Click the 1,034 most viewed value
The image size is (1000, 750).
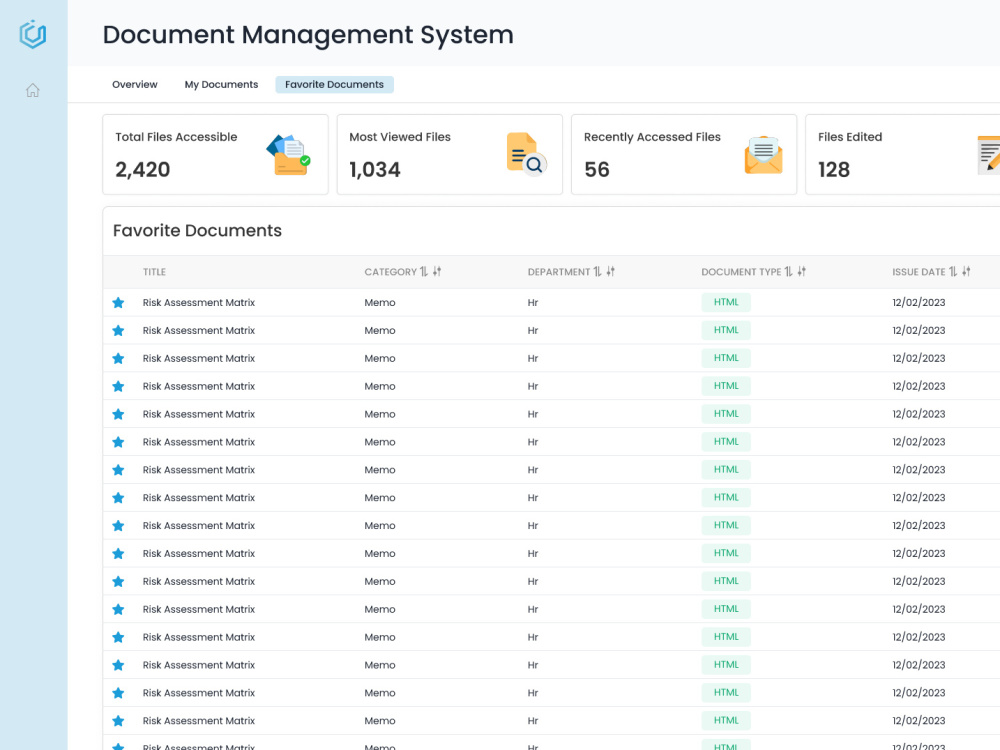pyautogui.click(x=375, y=170)
